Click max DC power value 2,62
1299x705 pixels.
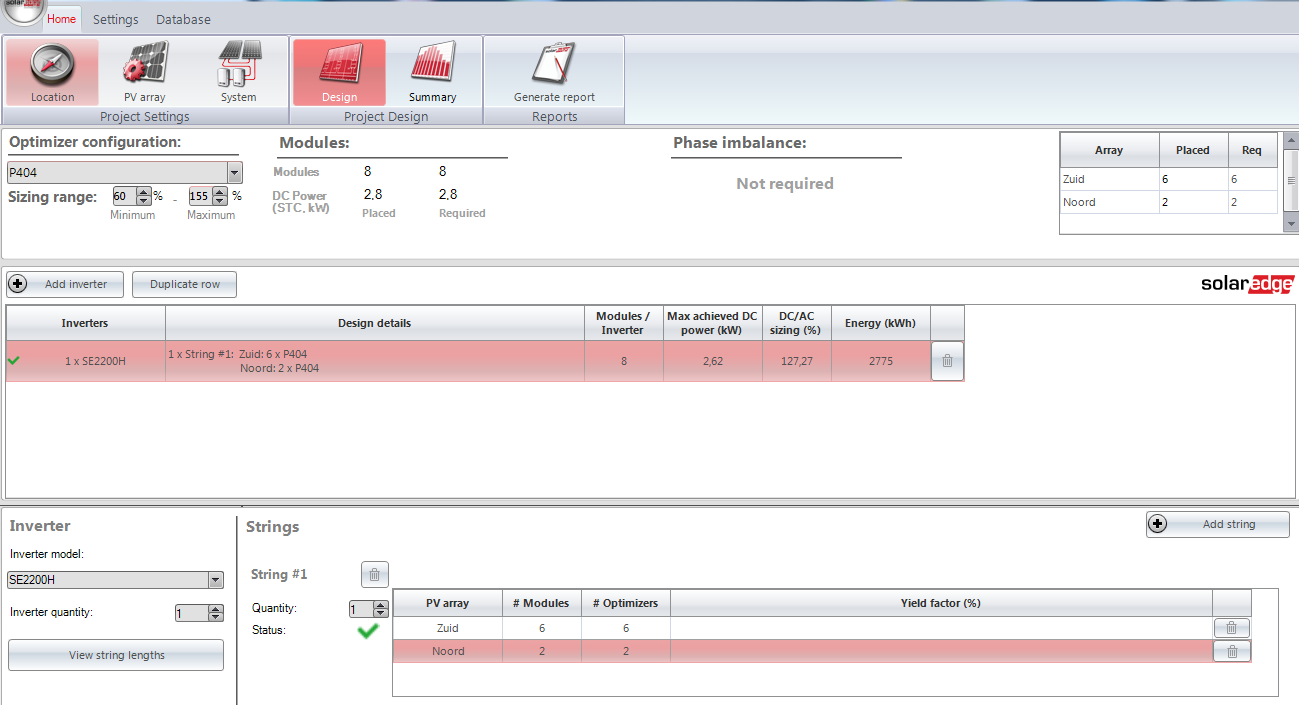pos(712,361)
